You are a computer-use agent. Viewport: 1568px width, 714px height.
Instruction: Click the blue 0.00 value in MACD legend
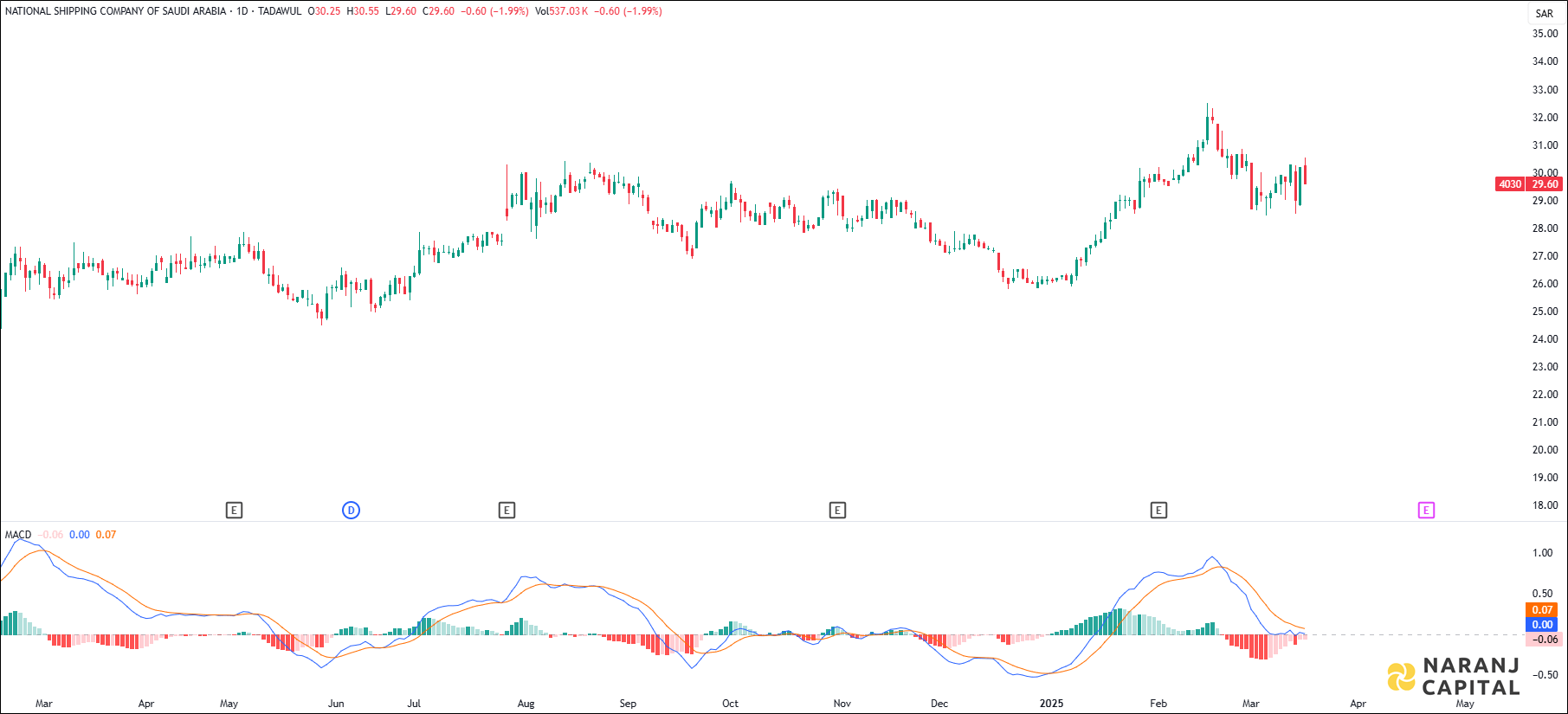79,535
